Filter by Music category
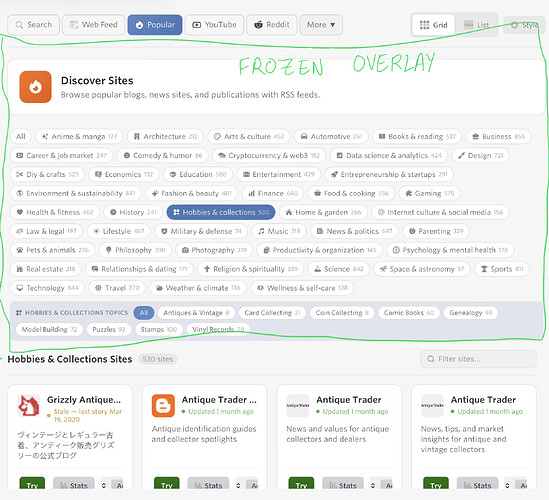The image size is (549, 500). click(279, 231)
